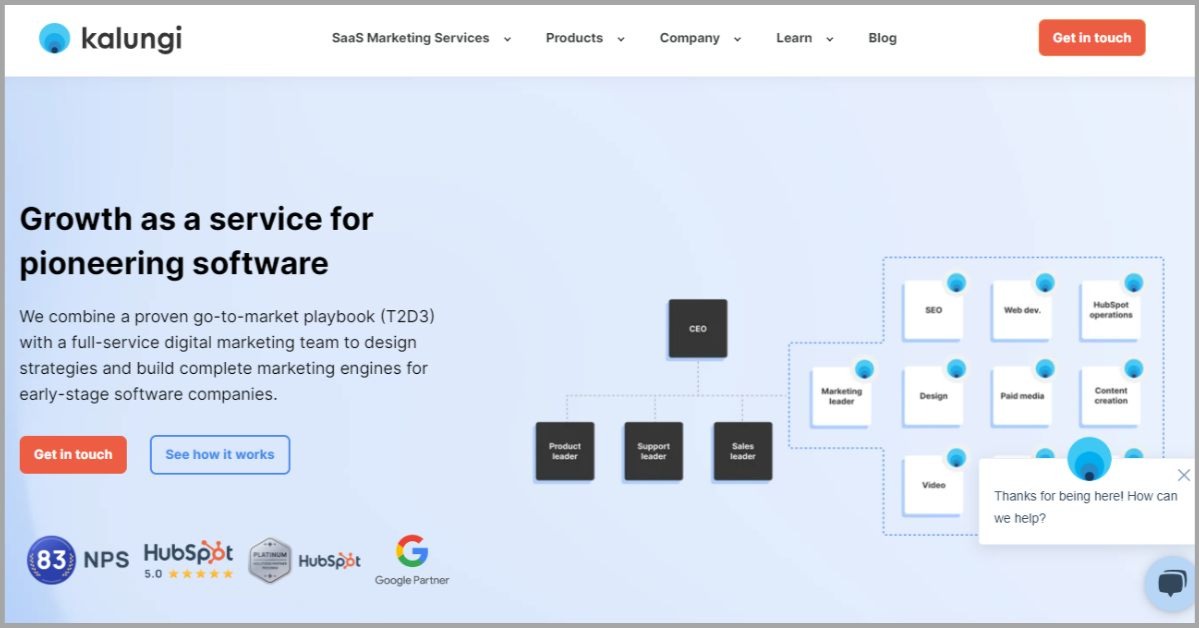Image resolution: width=1199 pixels, height=628 pixels.
Task: Open the Learn menu
Action: pos(794,38)
